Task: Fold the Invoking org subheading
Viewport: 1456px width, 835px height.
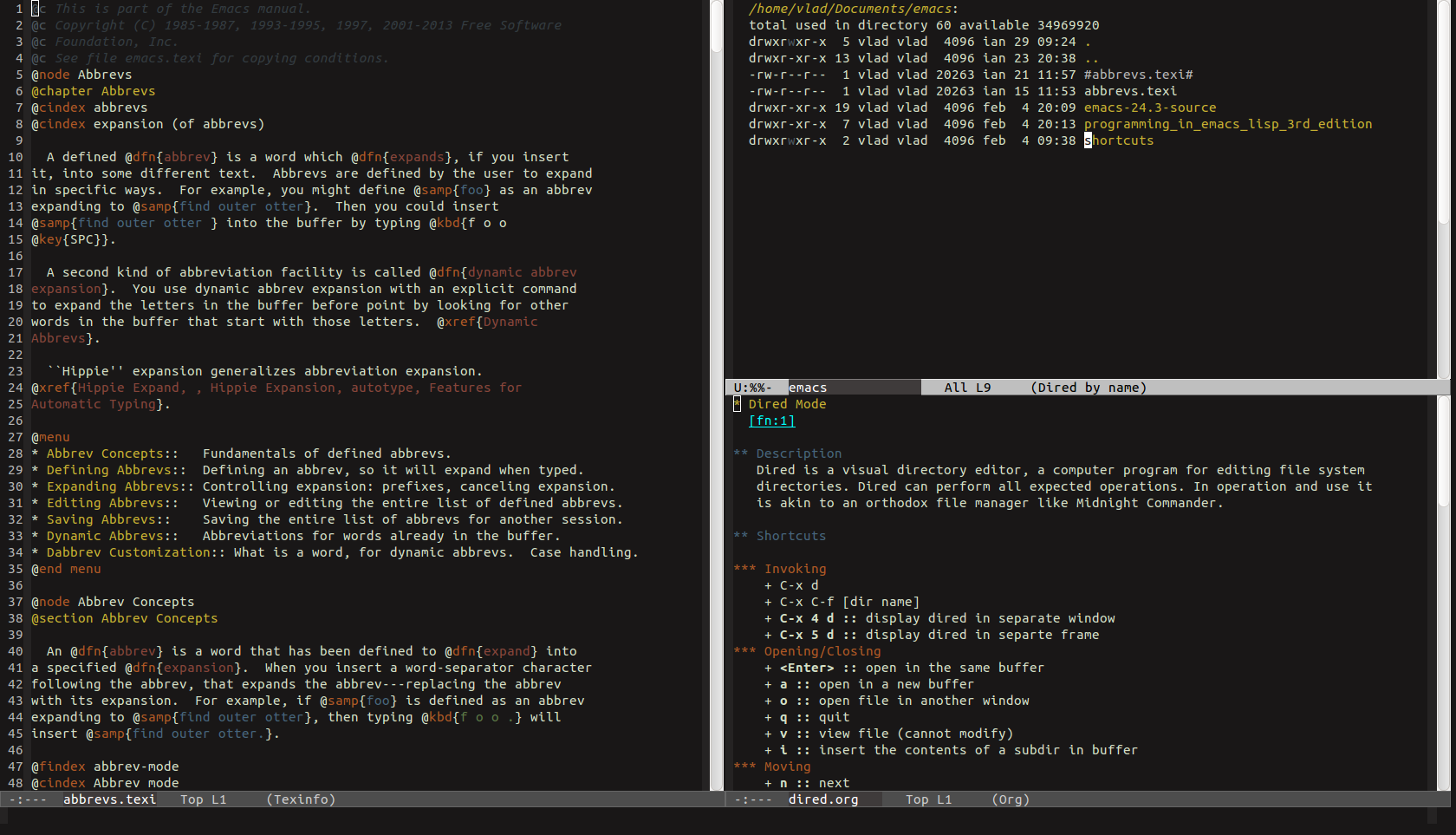Action: [780, 569]
